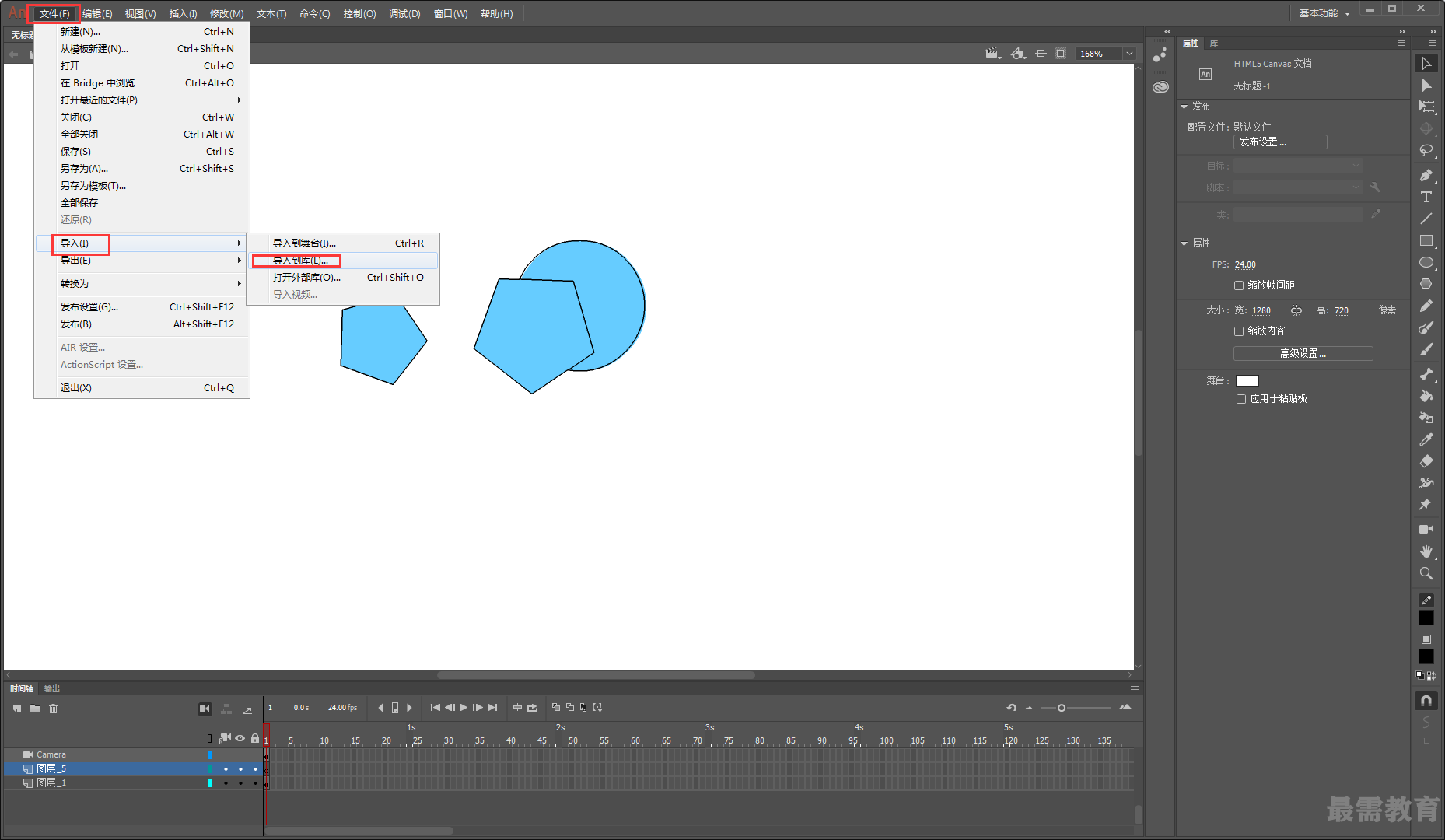Toggle the loop playback button
This screenshot has width=1445, height=840.
tap(533, 708)
